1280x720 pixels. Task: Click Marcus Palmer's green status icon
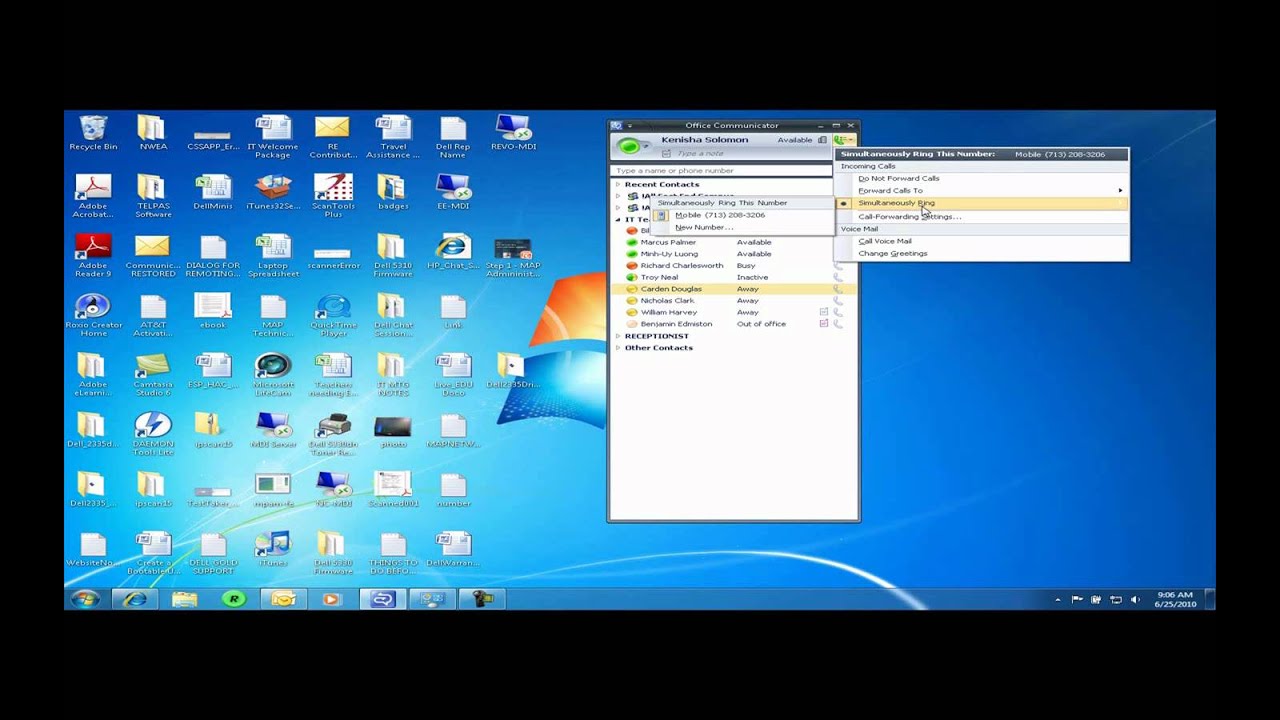pos(631,242)
